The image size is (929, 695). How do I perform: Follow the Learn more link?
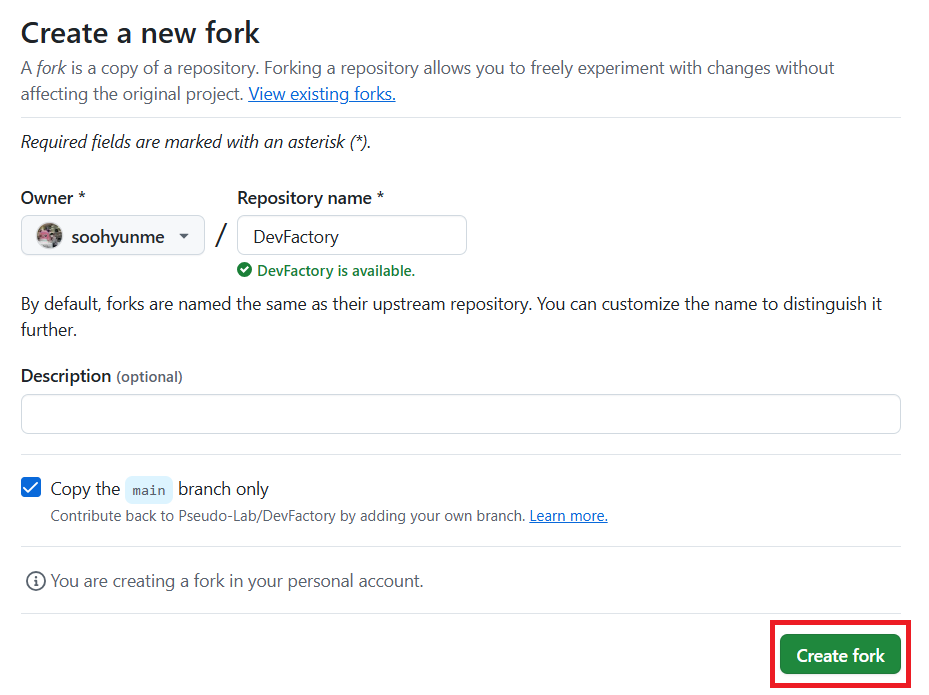[x=568, y=516]
